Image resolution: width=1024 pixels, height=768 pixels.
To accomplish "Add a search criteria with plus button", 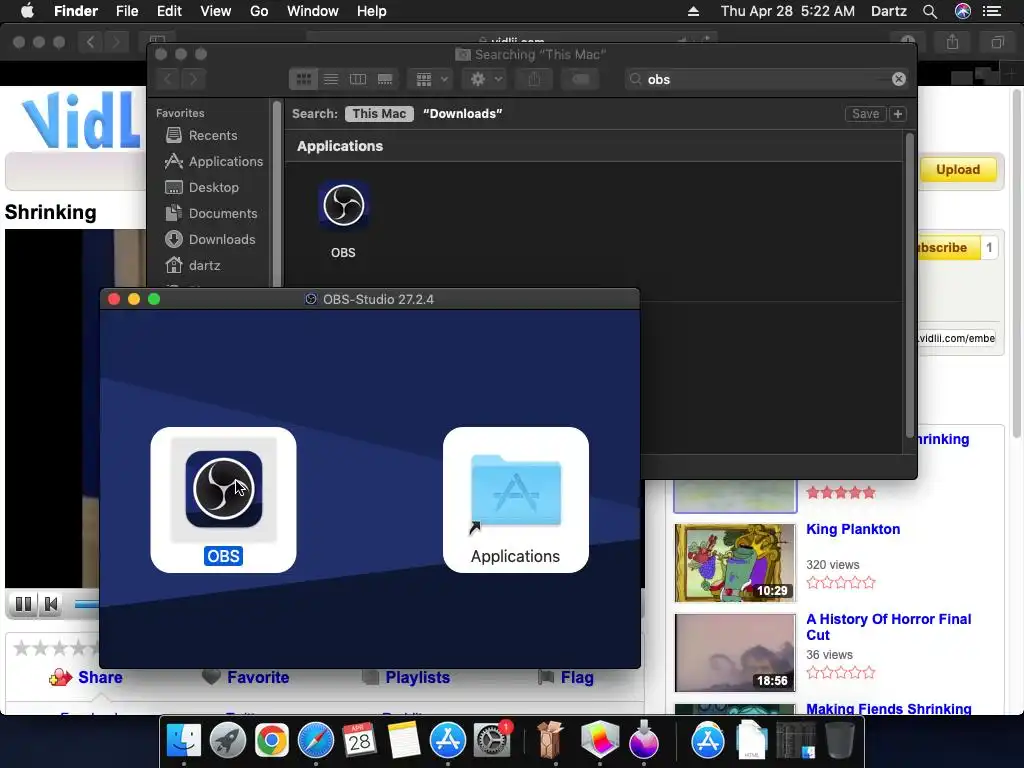I will pos(898,114).
